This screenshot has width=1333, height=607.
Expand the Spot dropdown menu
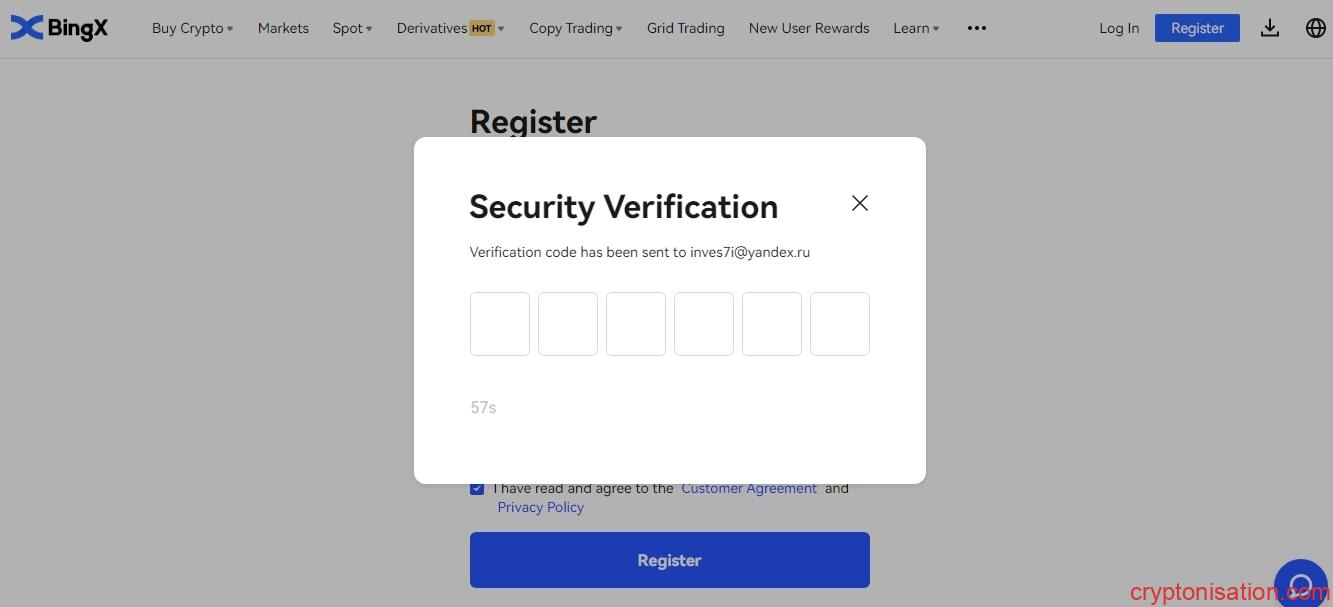point(352,28)
